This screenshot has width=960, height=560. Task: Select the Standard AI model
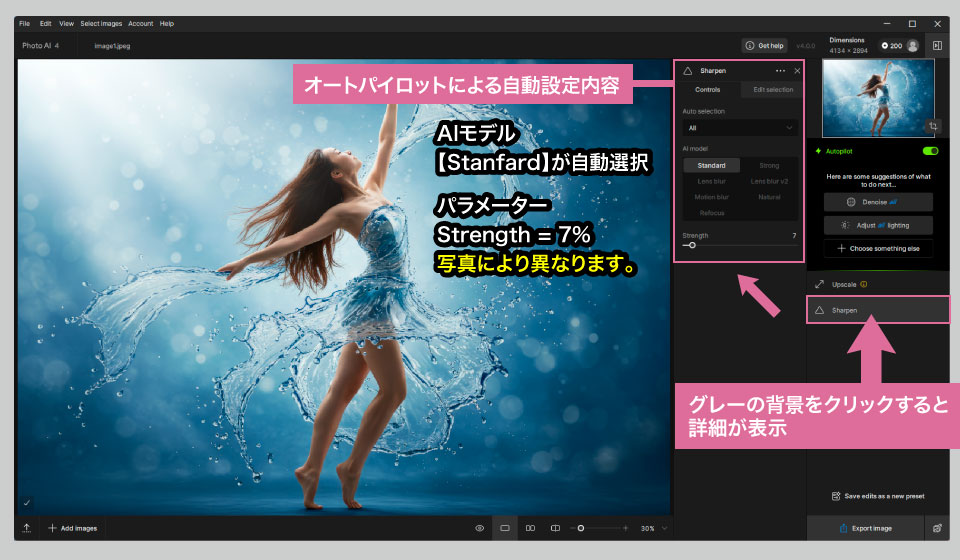[x=711, y=166]
